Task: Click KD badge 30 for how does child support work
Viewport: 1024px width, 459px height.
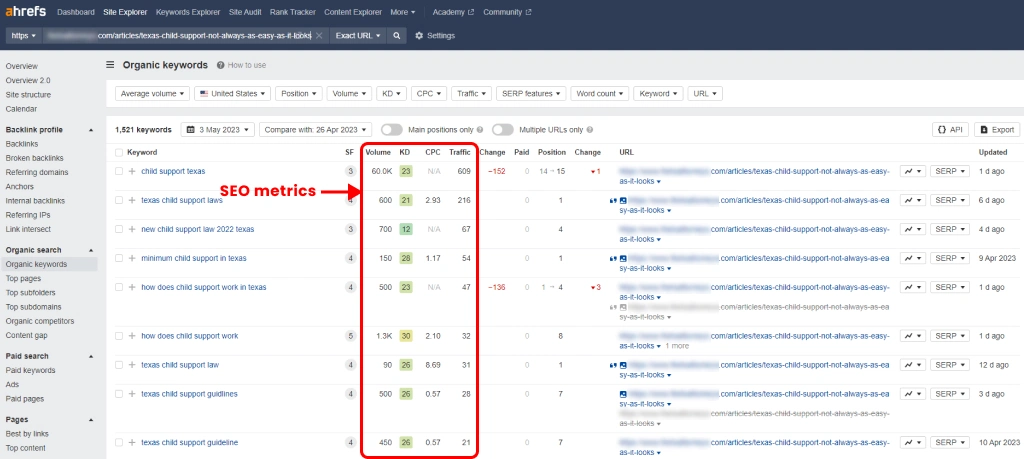Action: (x=406, y=336)
